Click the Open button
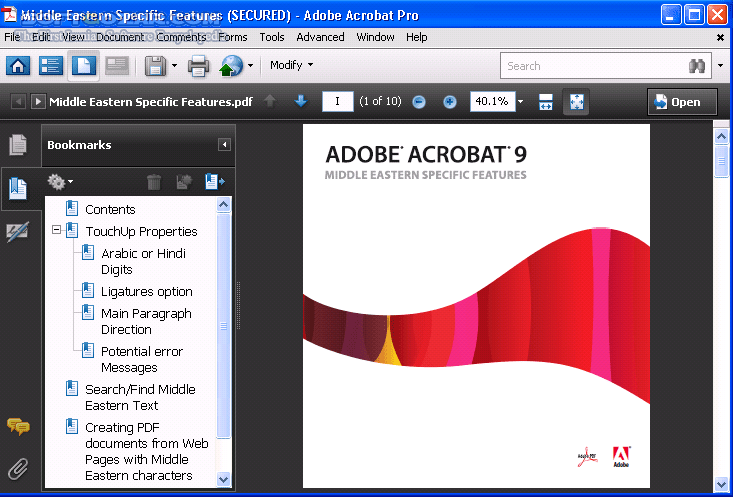 click(x=682, y=102)
